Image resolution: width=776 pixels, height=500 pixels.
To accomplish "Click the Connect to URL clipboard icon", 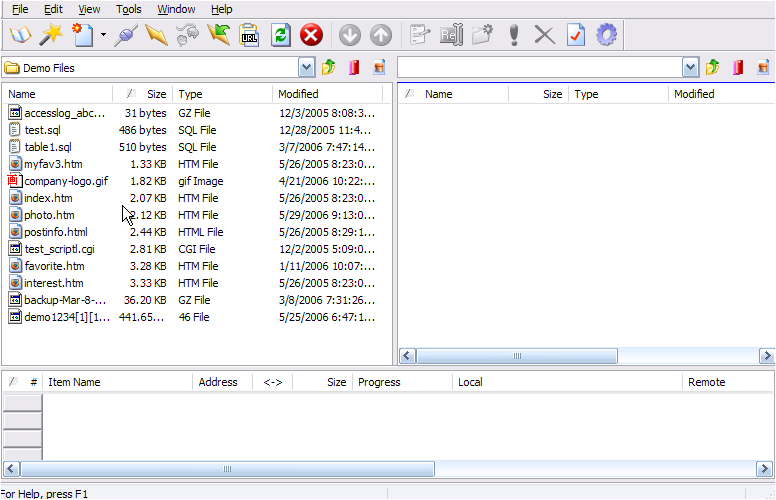I will [249, 35].
